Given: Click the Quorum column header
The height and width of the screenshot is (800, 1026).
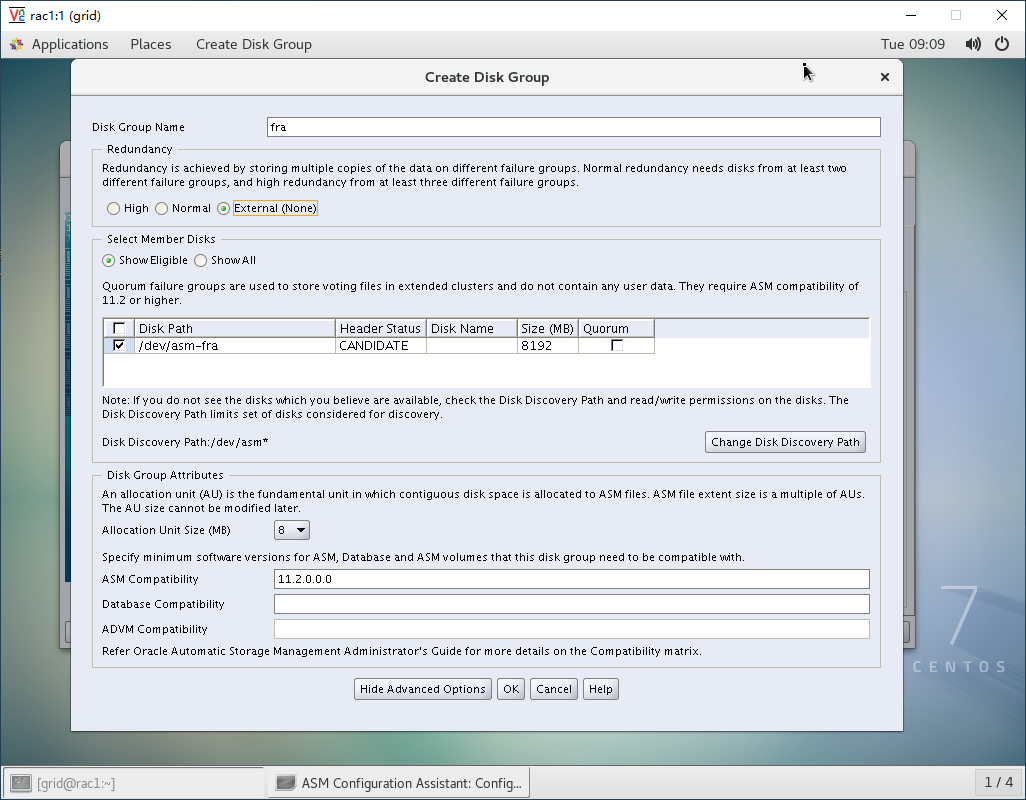Looking at the screenshot, I should coord(616,328).
